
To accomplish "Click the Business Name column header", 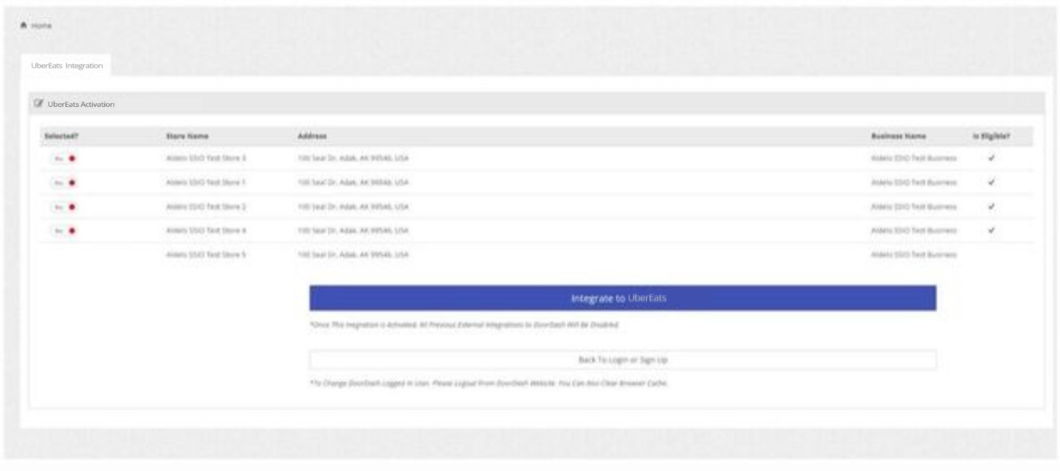I will pos(898,137).
